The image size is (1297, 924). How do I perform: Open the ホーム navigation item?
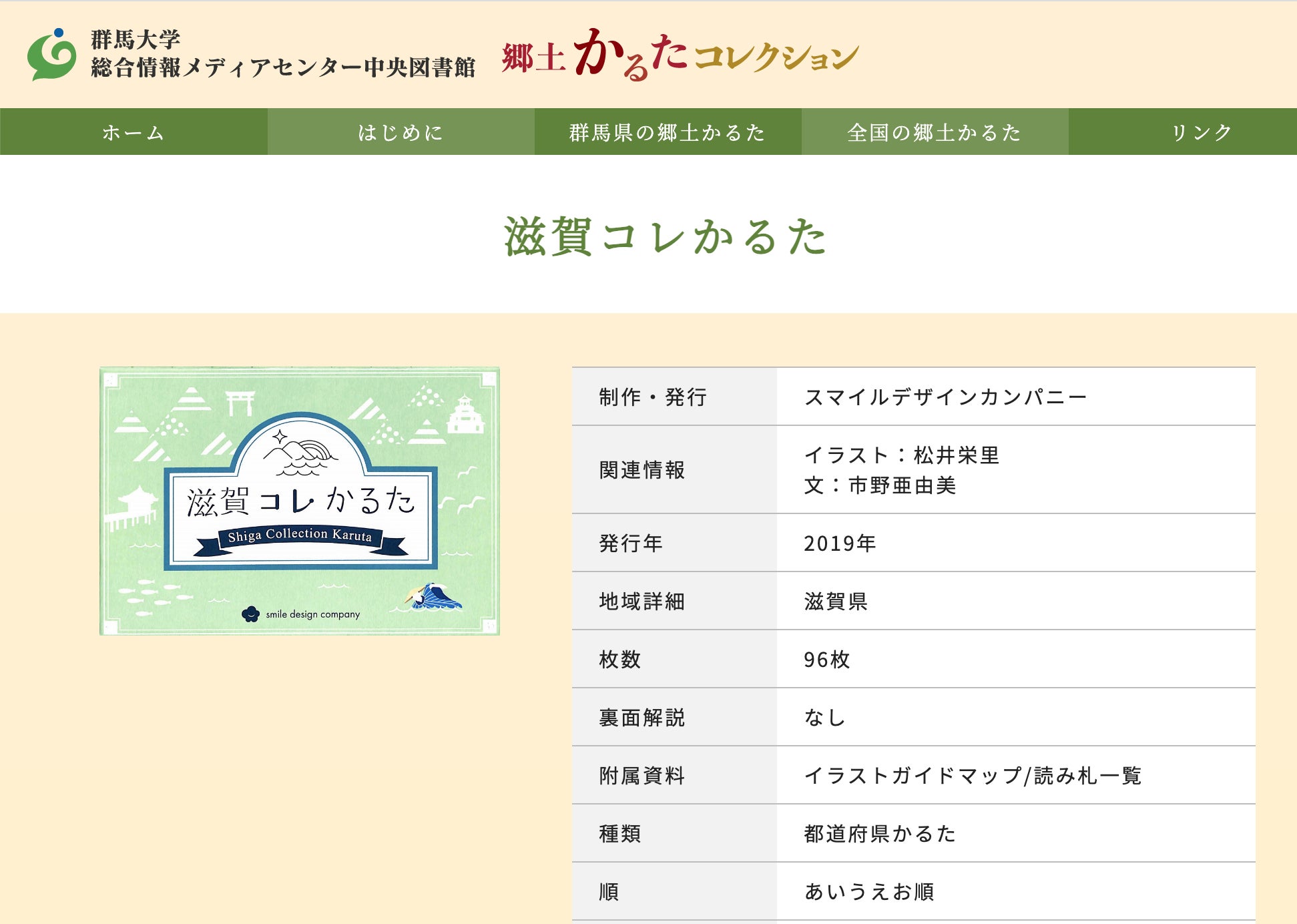[134, 132]
